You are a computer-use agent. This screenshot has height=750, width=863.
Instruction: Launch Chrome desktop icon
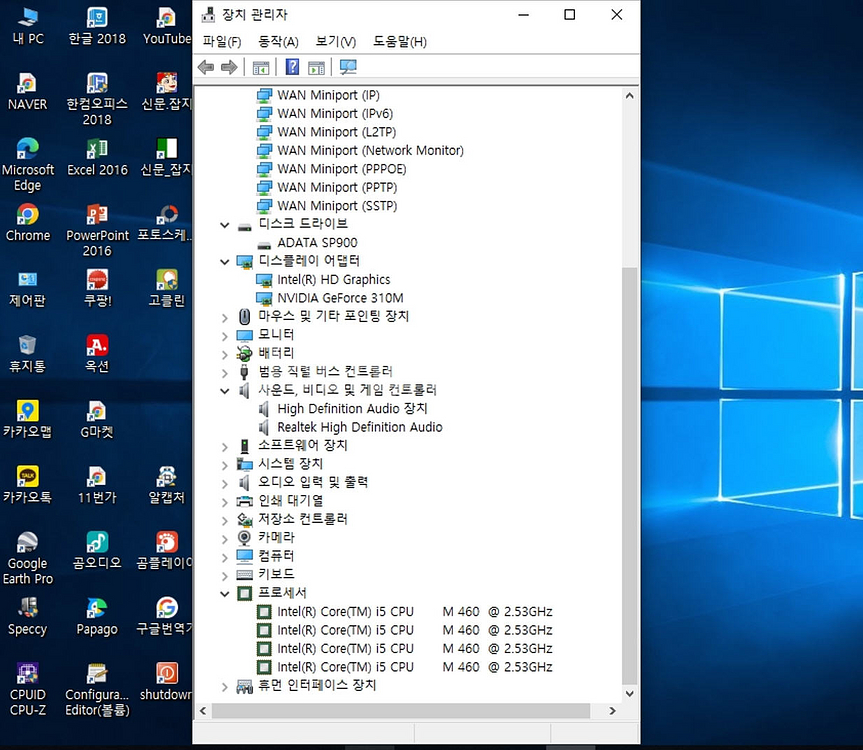click(x=28, y=223)
